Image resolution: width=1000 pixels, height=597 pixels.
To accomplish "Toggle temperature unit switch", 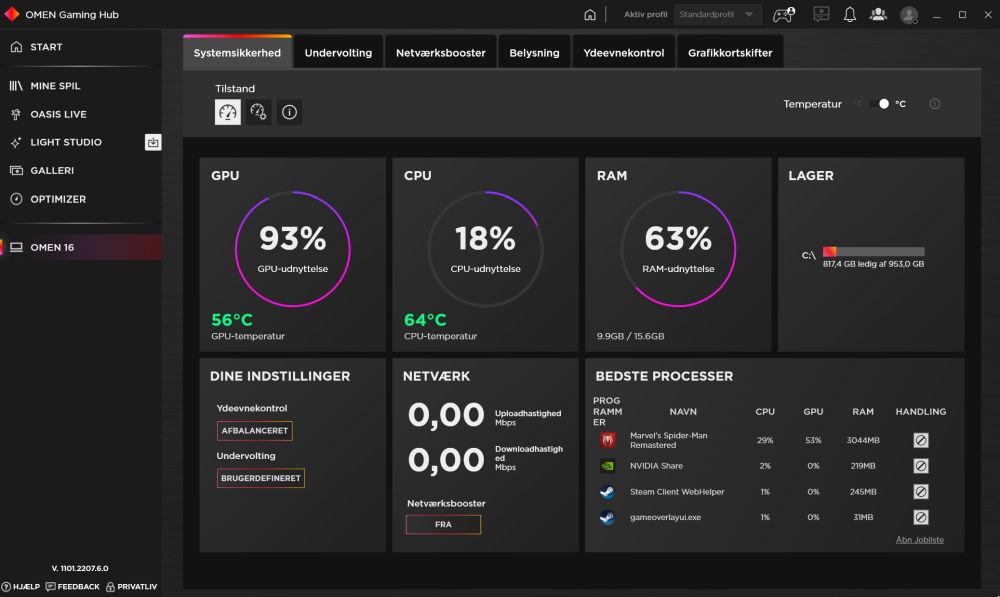I will coord(879,104).
